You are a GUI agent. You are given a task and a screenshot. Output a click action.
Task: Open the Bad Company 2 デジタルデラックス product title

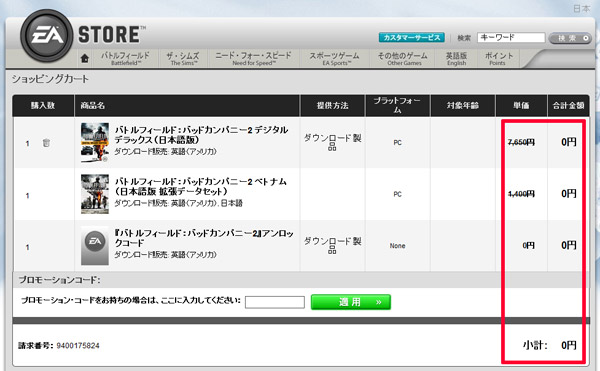[201, 135]
